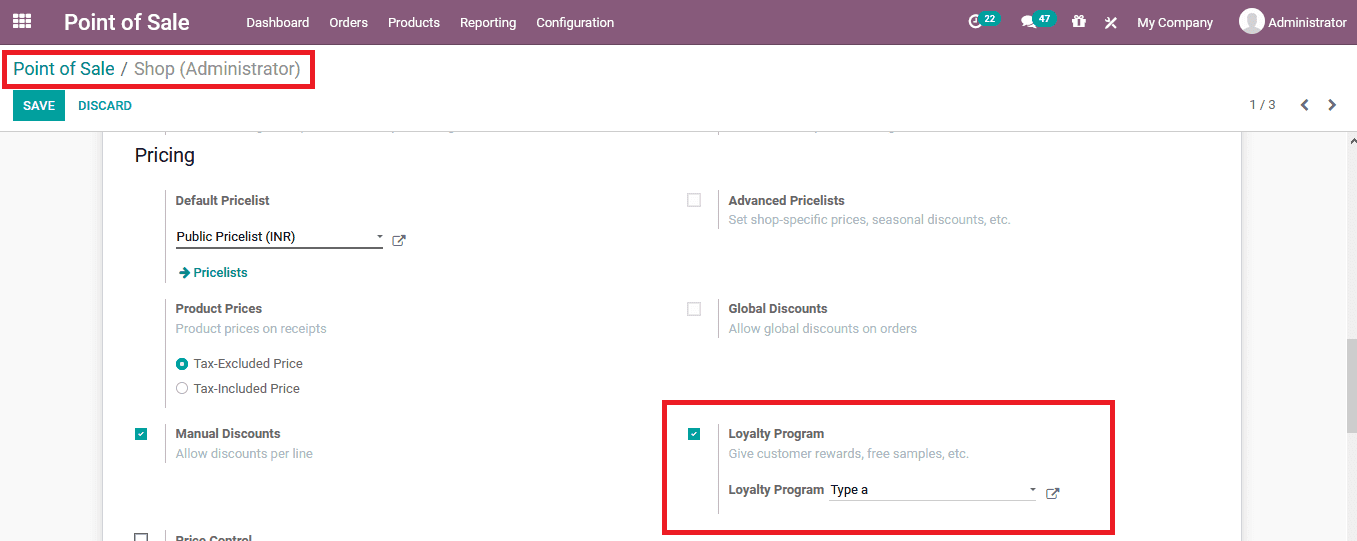
Task: Uncheck the Loyalty Program checkbox
Action: [x=694, y=434]
